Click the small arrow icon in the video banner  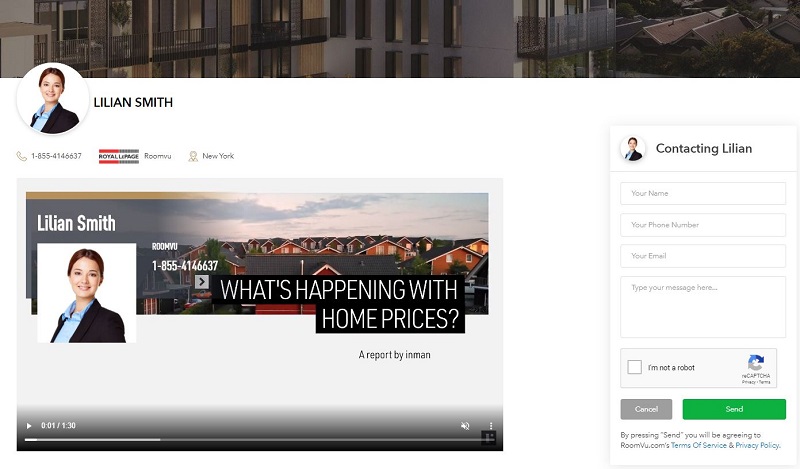pos(202,282)
